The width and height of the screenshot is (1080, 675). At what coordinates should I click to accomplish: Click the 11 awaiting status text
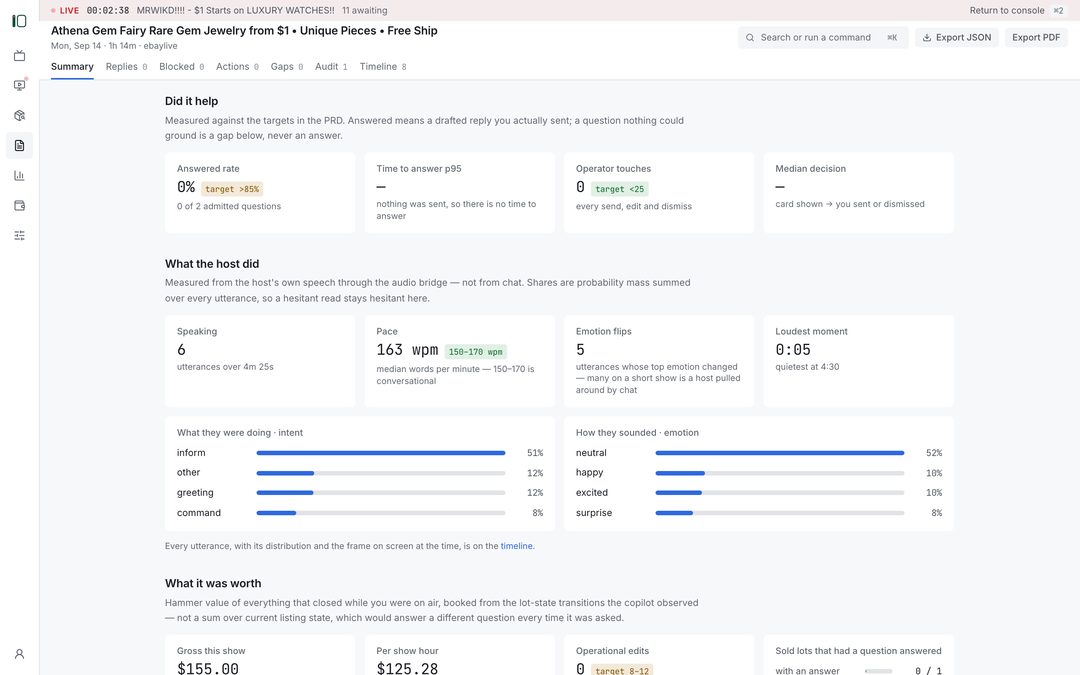pyautogui.click(x=364, y=10)
